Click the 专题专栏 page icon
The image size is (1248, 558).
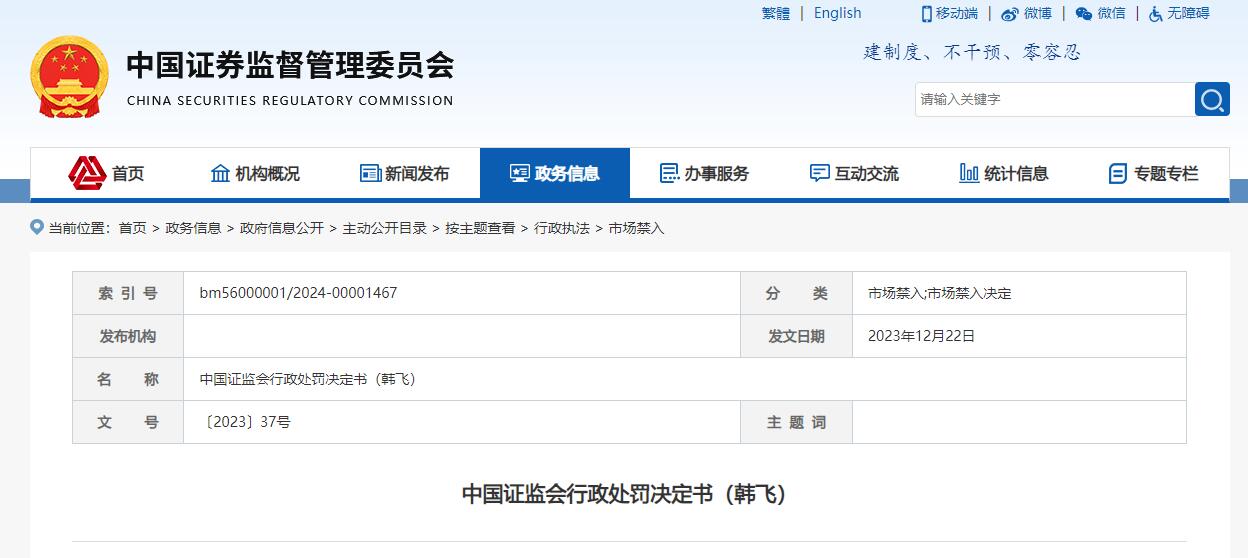pos(1118,173)
